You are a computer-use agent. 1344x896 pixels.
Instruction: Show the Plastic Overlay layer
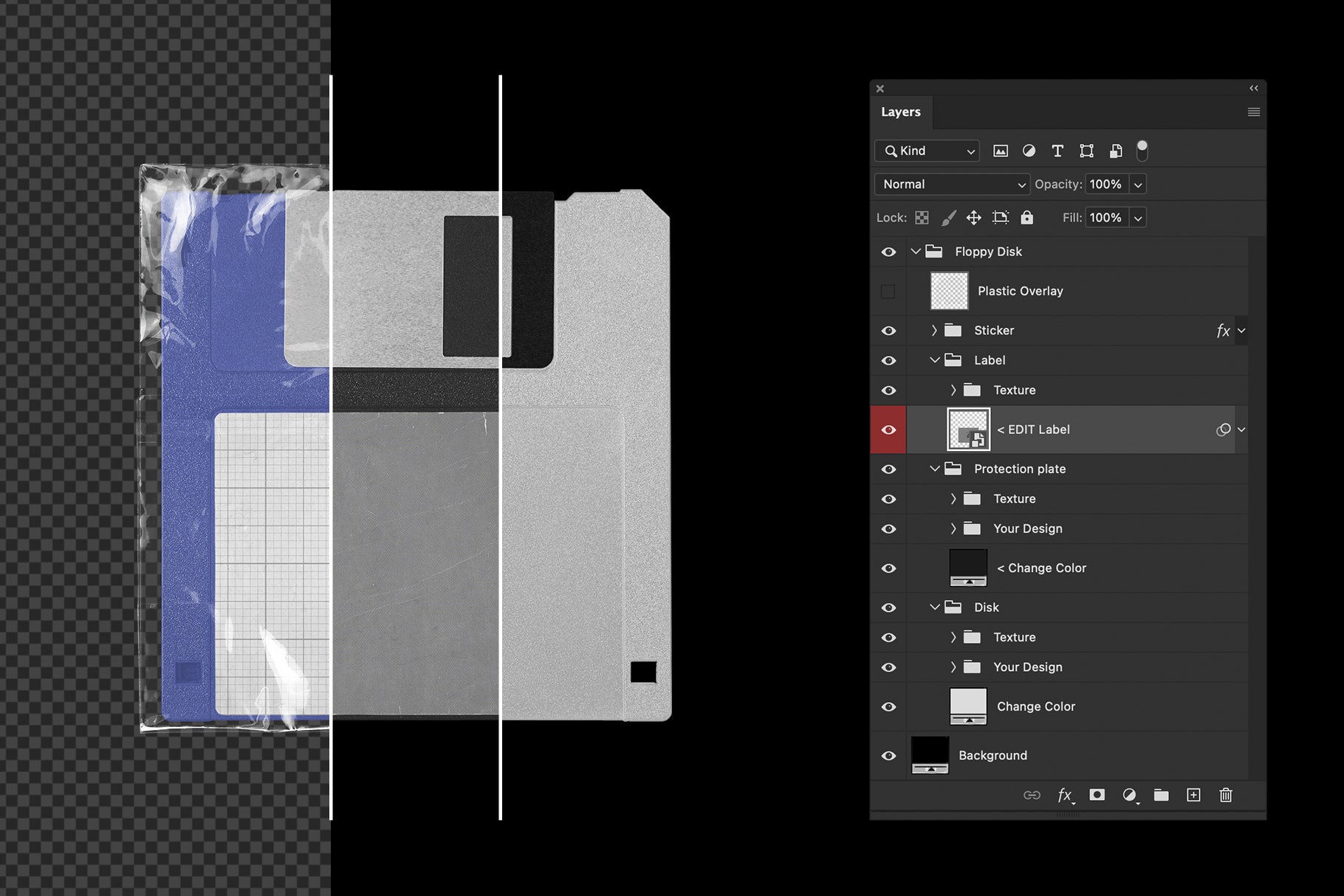(888, 291)
